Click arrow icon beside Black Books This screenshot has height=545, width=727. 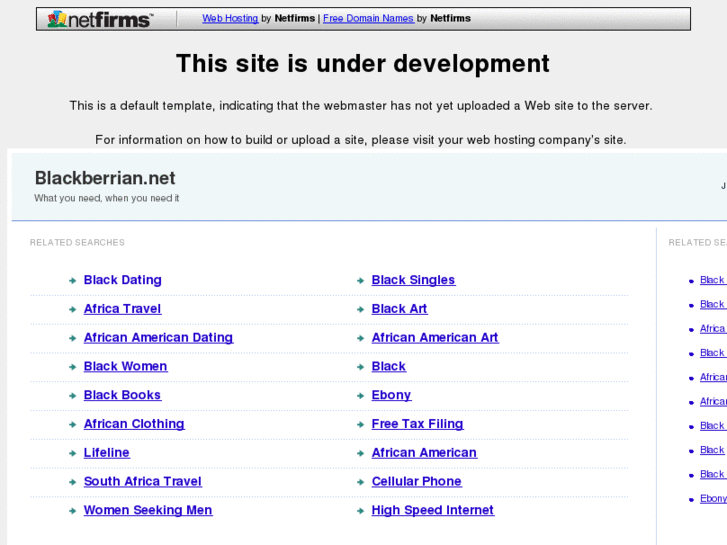coord(72,396)
